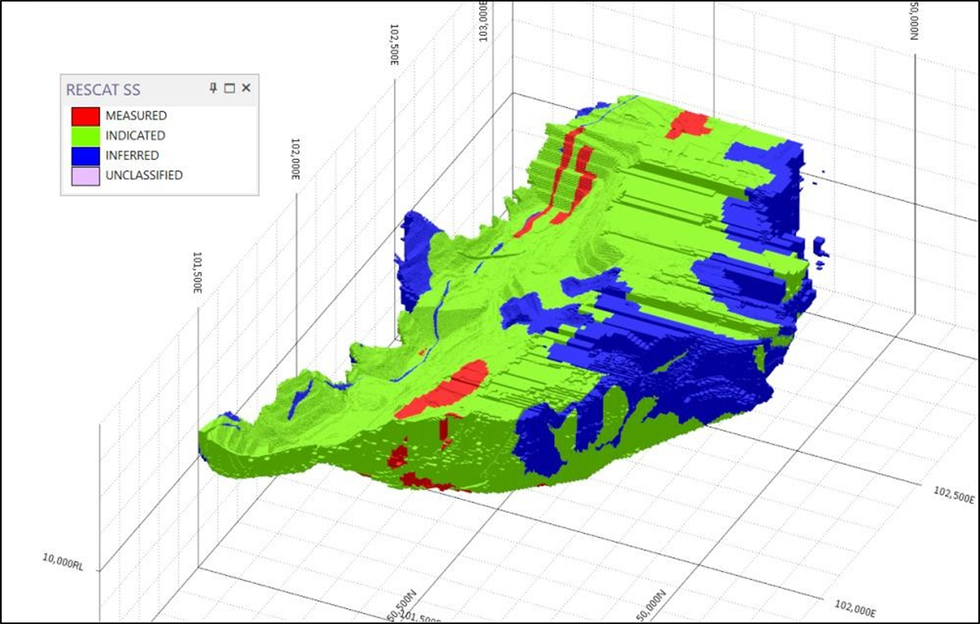Pick the red measured patch at model top
This screenshot has height=624, width=980.
pos(688,124)
